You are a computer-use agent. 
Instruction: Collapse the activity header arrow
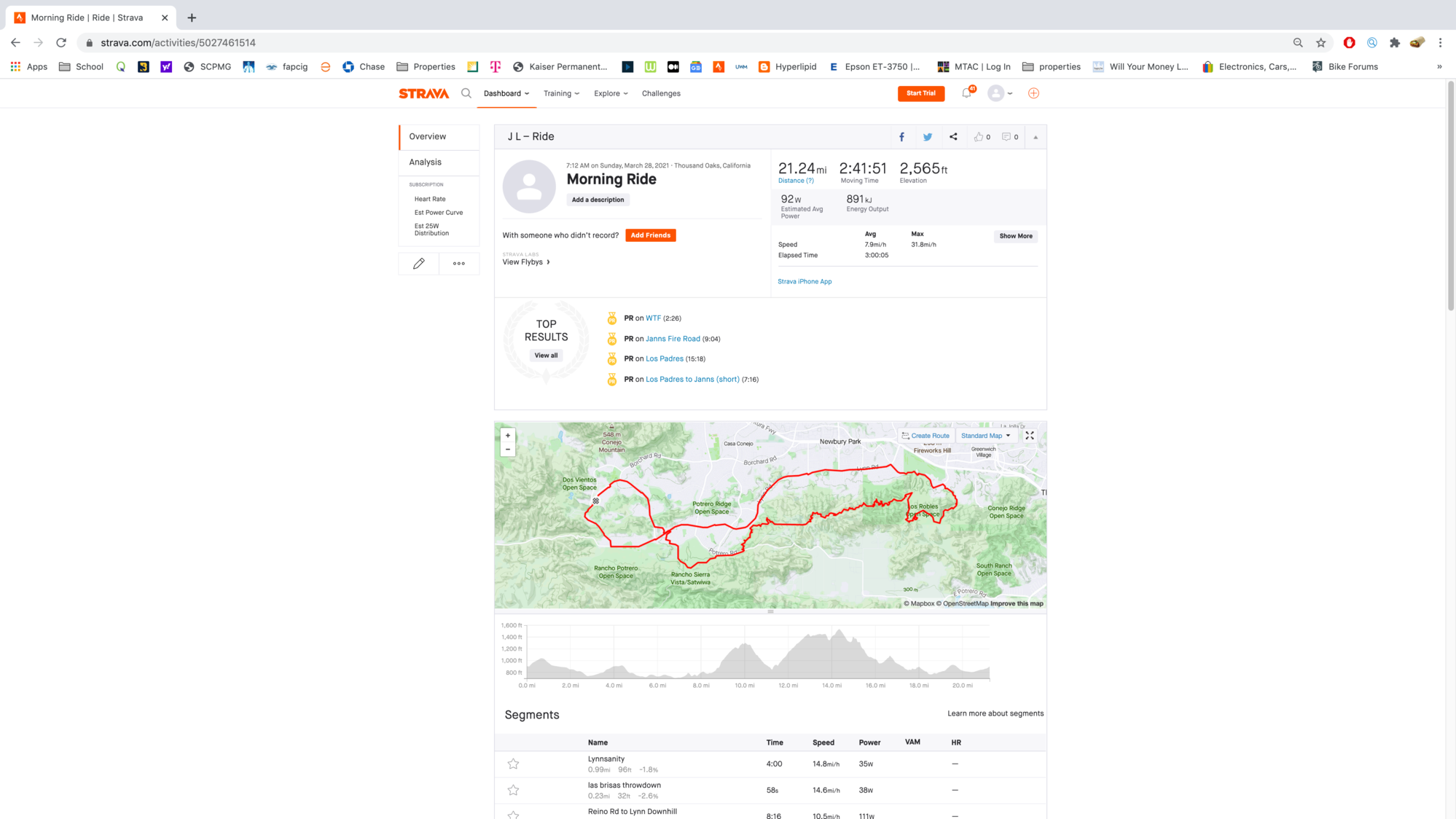pos(1036,137)
